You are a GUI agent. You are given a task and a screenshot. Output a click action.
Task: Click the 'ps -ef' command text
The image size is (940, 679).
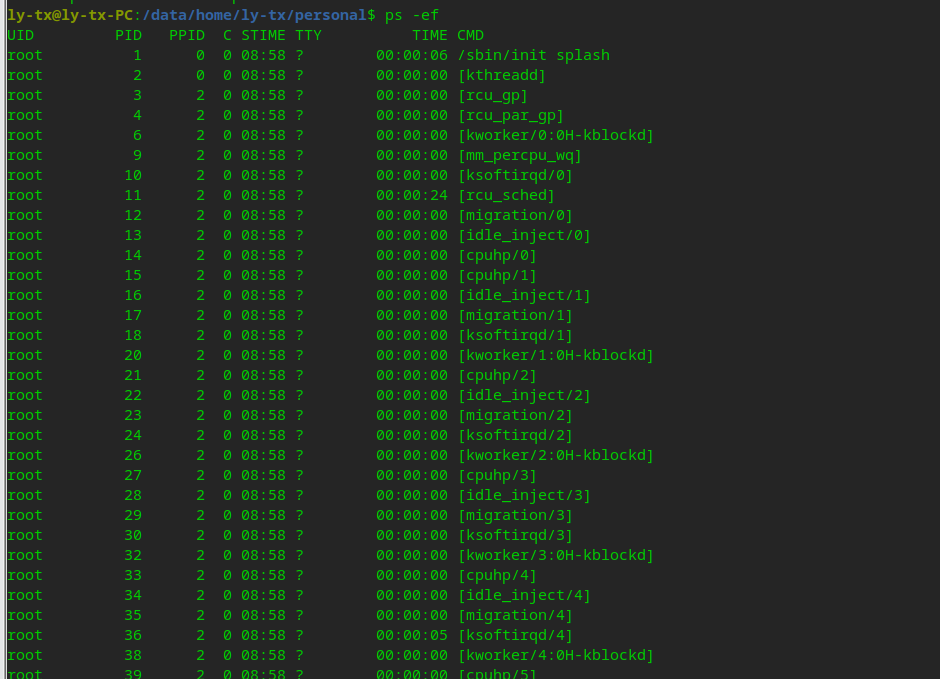tap(412, 15)
